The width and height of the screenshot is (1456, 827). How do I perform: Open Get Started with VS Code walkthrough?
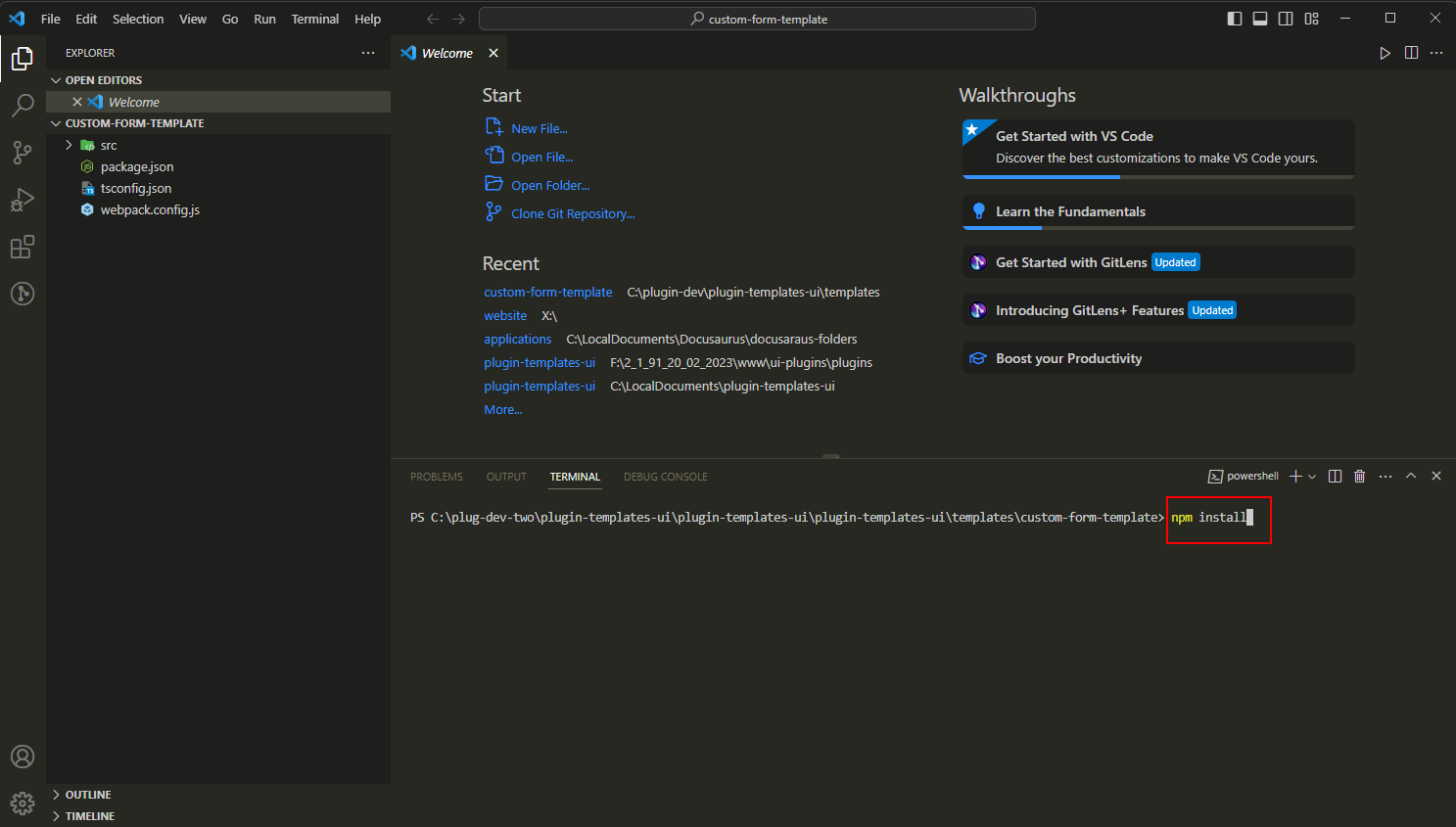1158,149
